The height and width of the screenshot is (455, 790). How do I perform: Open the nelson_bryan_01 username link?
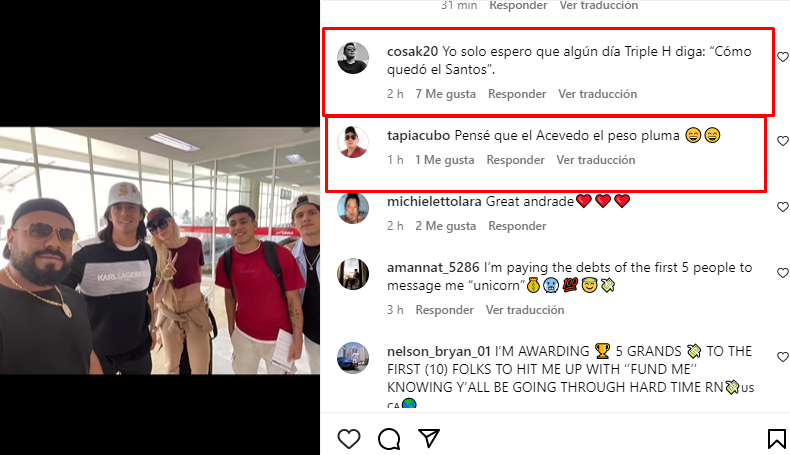[439, 351]
